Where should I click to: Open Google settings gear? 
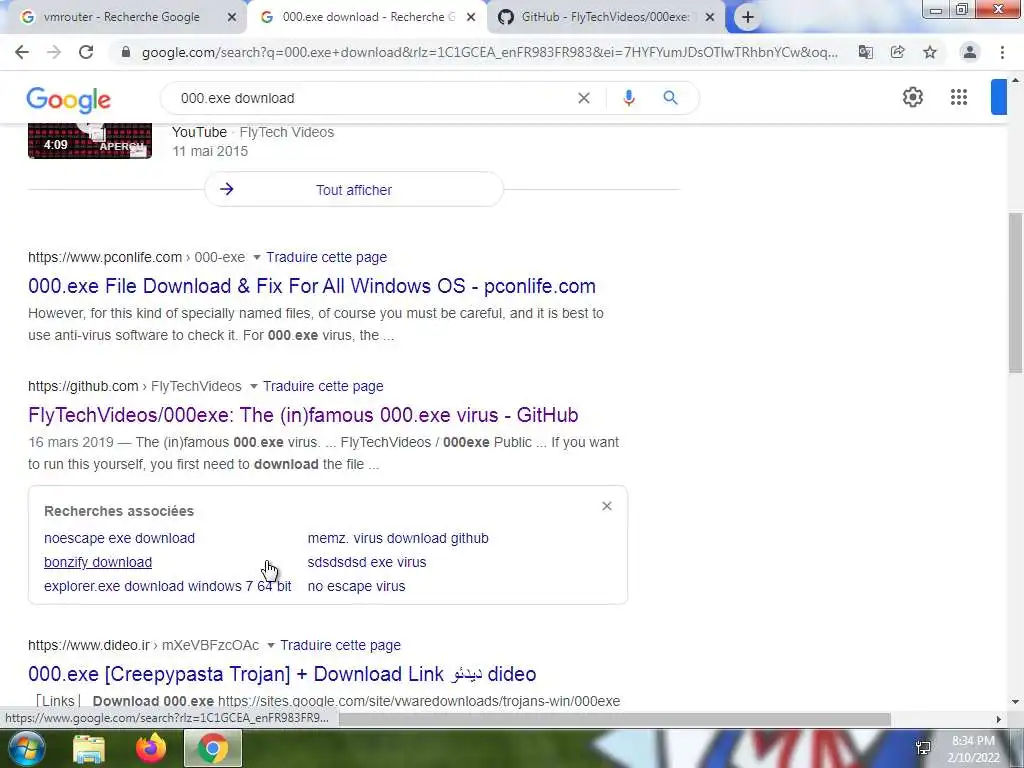pos(912,97)
